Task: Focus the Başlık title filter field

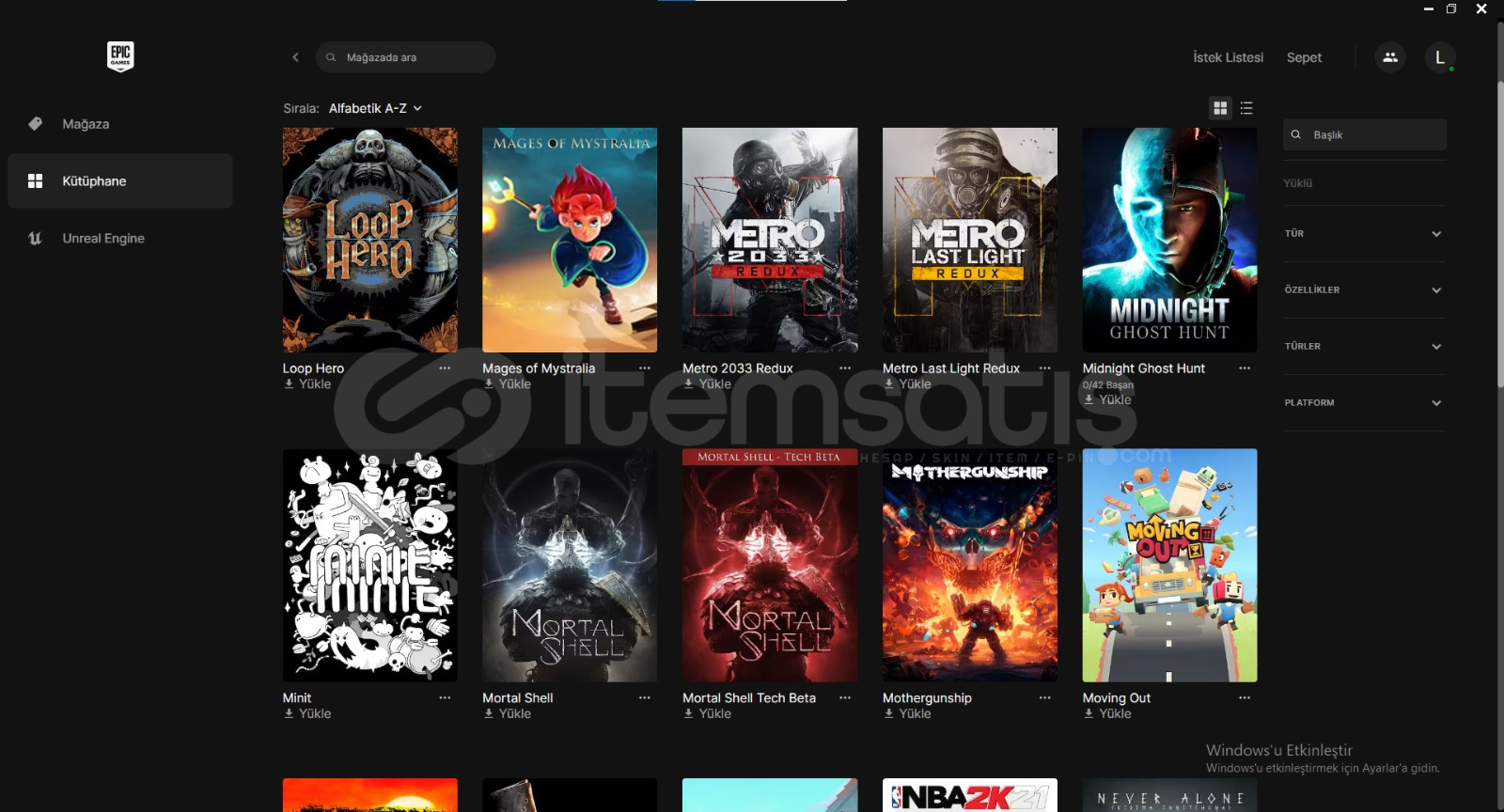Action: [x=1364, y=134]
